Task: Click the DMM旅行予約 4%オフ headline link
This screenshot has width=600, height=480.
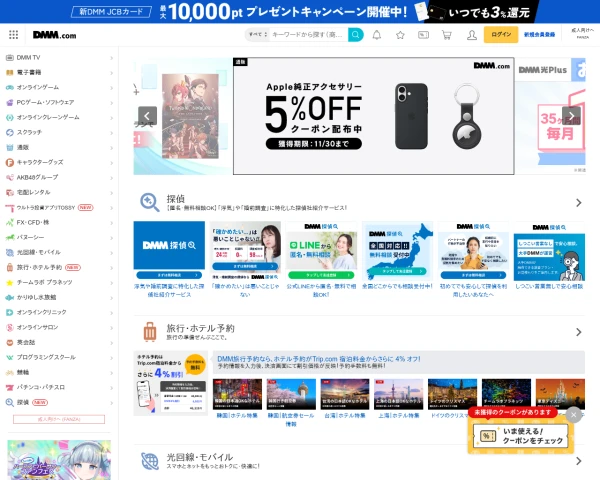Action: pyautogui.click(x=319, y=359)
